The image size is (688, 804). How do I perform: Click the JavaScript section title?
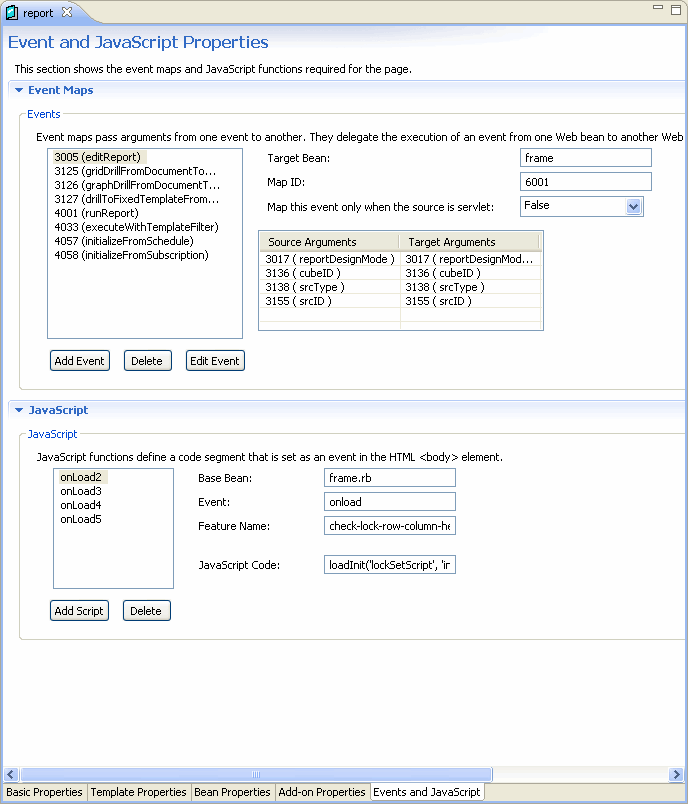58,410
